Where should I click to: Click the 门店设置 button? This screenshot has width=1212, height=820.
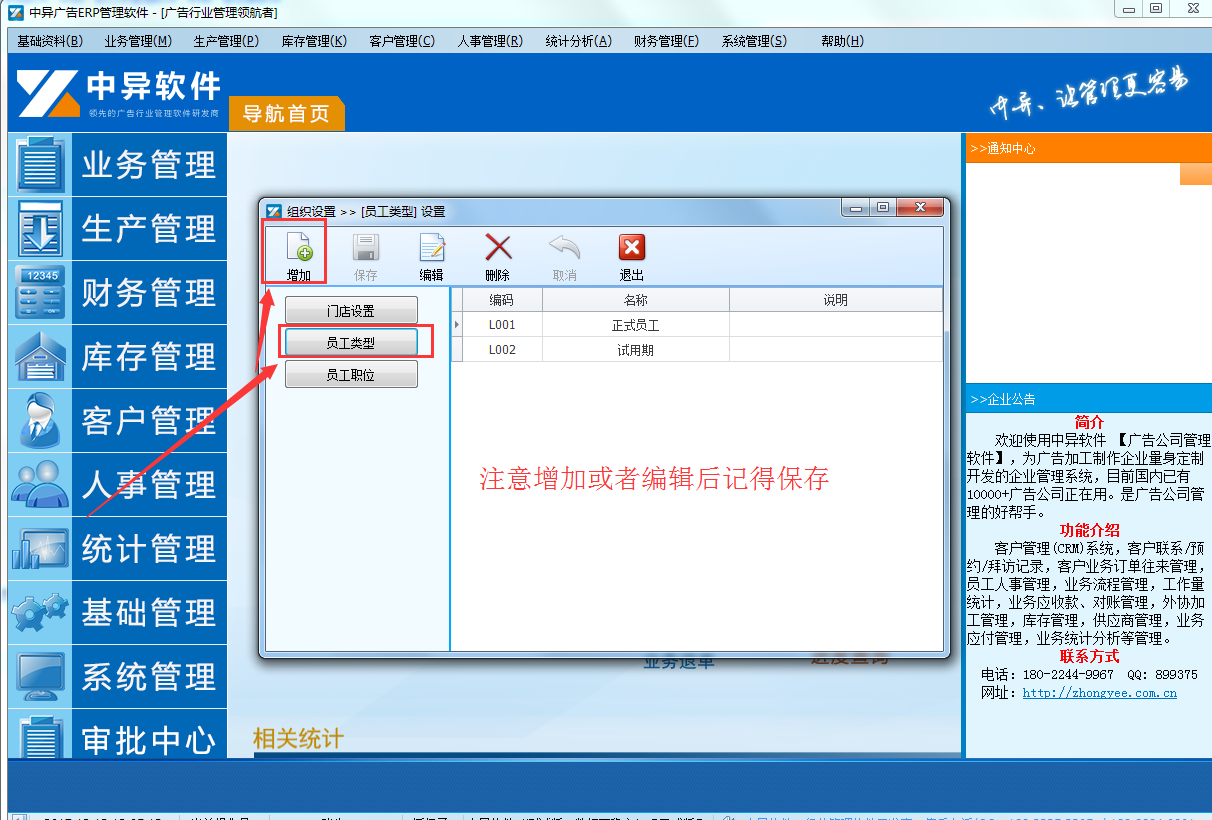(x=351, y=310)
